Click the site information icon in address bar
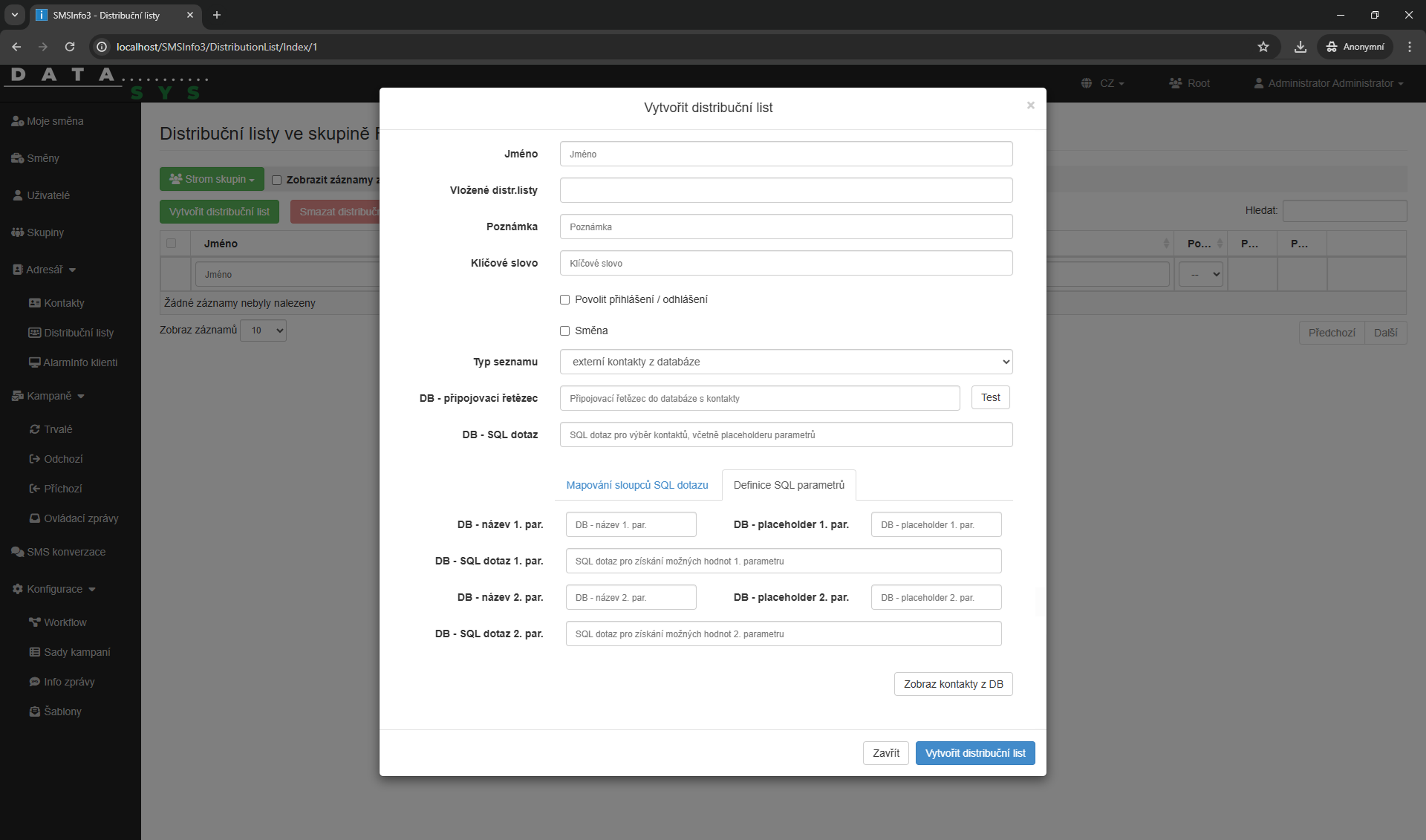 (102, 47)
